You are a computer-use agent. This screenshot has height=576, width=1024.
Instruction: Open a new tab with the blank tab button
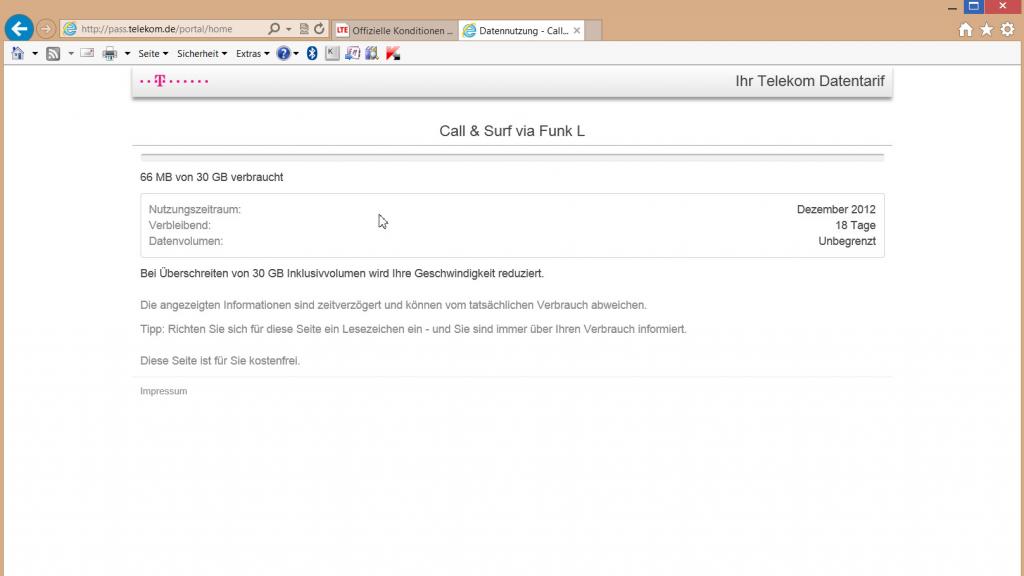(x=593, y=30)
